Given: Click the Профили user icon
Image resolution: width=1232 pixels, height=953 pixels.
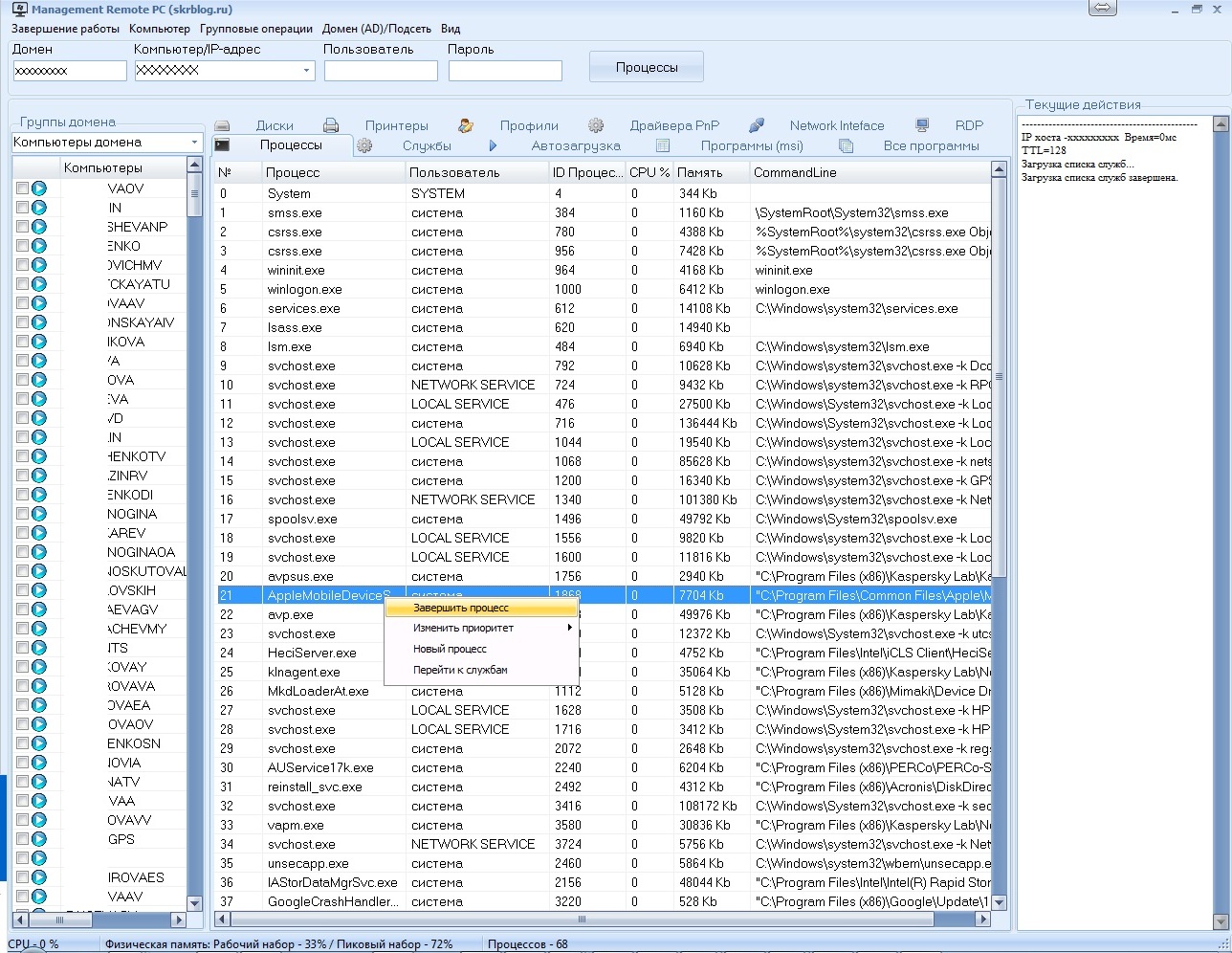Looking at the screenshot, I should click(x=466, y=125).
